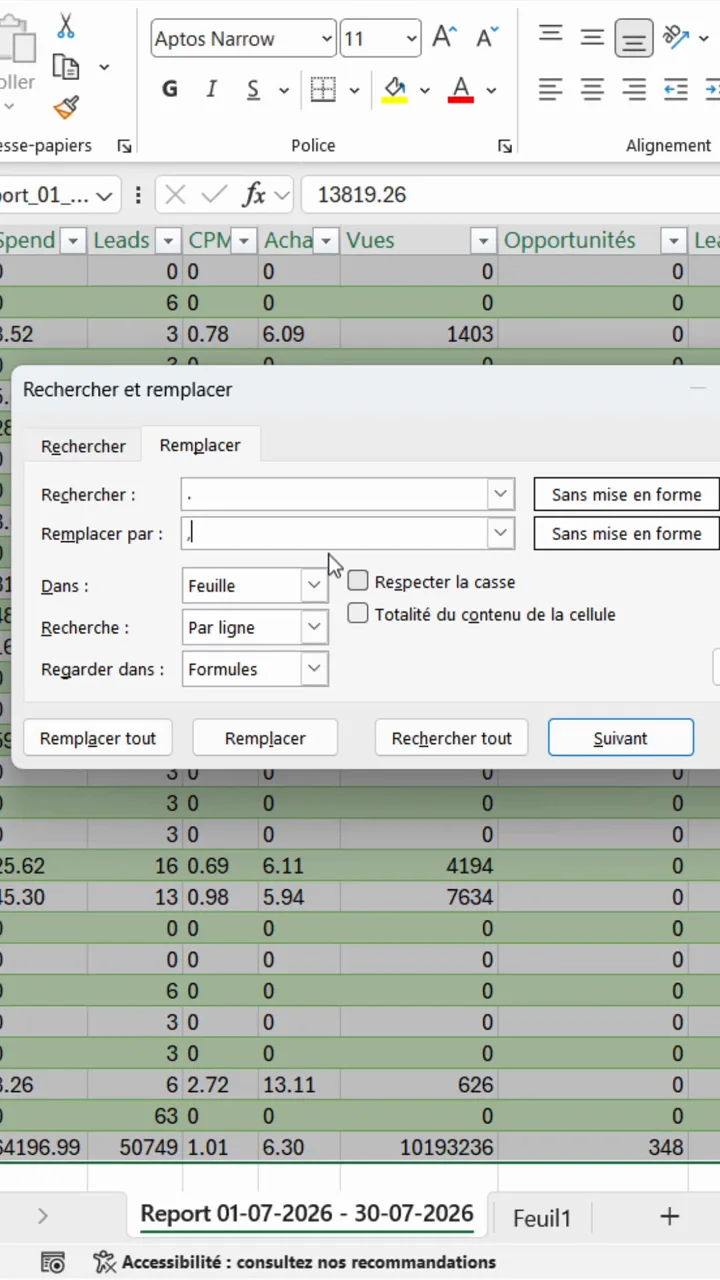
Task: Click Remplacer tout button
Action: tap(98, 738)
